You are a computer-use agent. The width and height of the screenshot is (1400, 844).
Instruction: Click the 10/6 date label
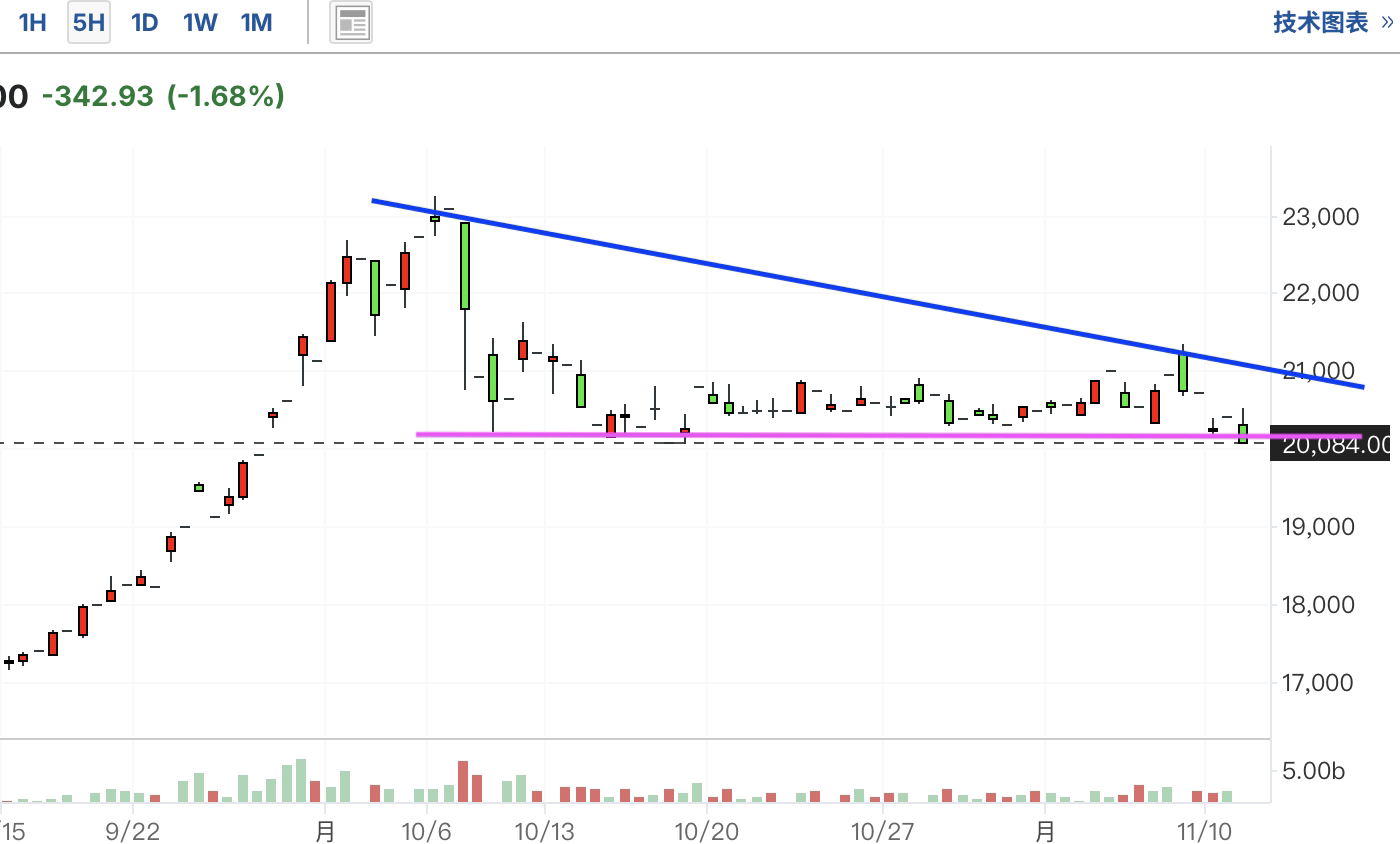[427, 831]
